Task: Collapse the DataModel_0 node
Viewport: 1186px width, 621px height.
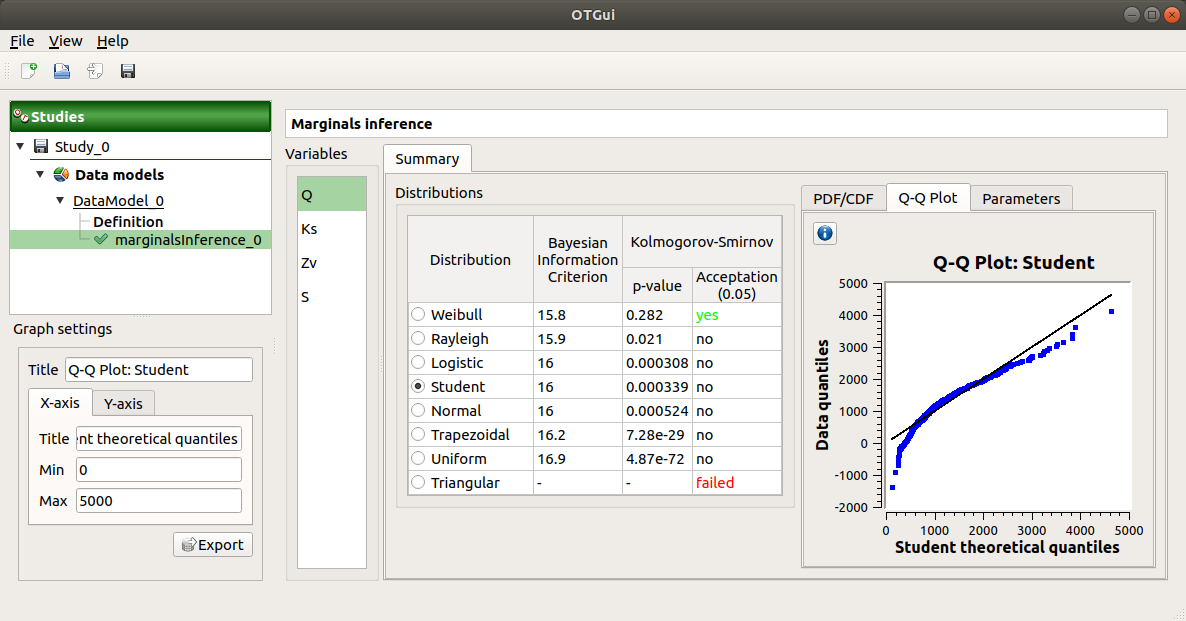Action: click(x=59, y=200)
